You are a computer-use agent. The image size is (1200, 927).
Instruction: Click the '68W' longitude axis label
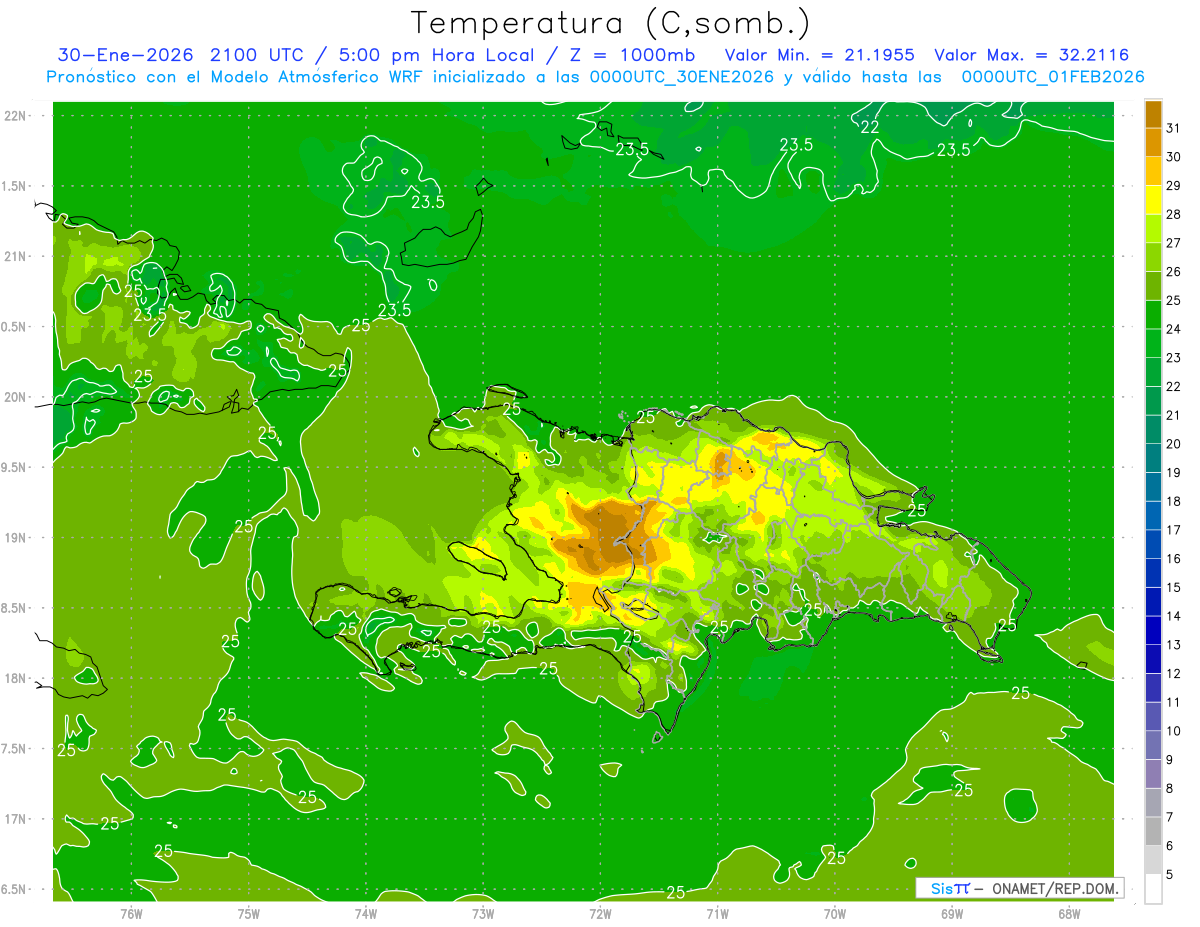click(x=1068, y=913)
